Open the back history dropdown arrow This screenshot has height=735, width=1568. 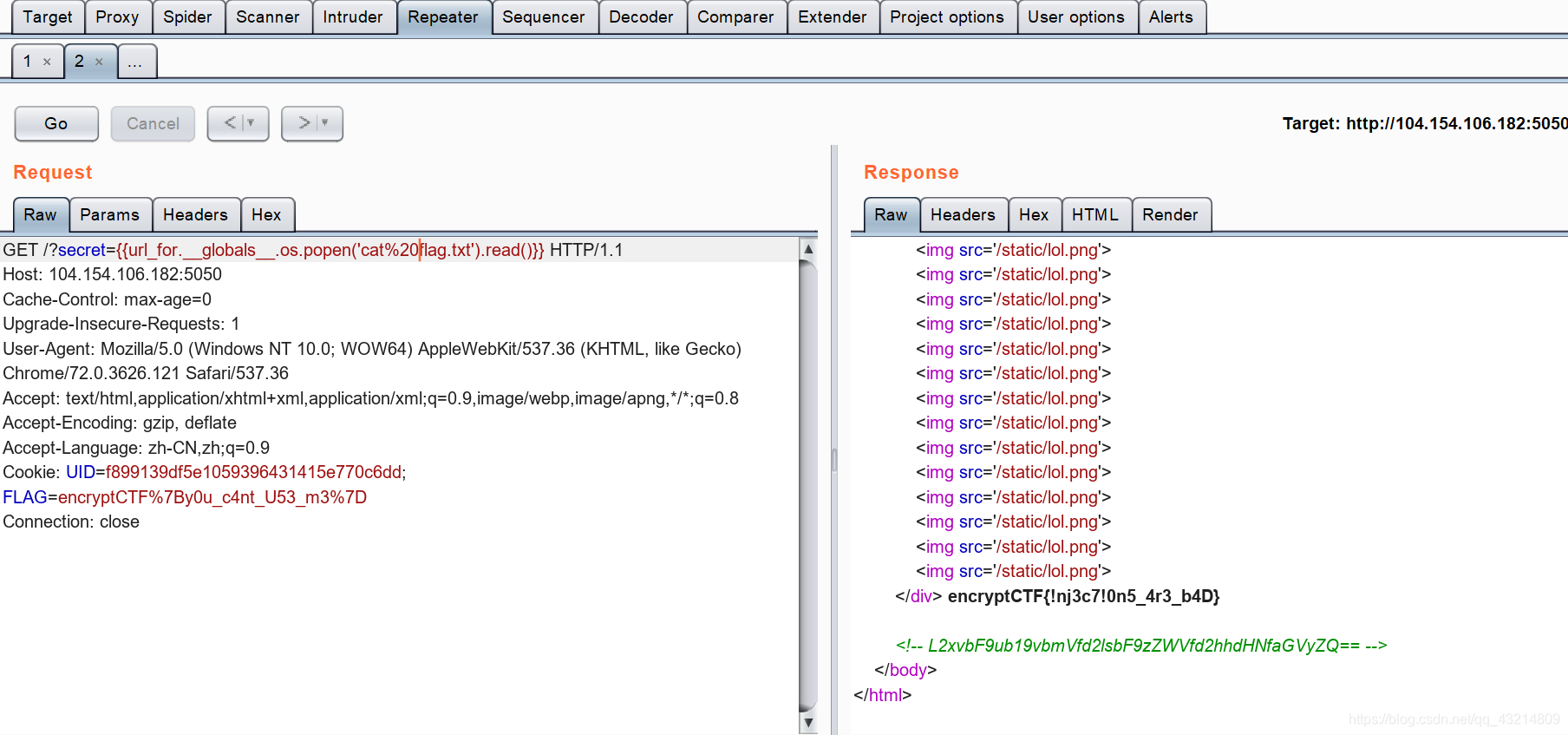[252, 123]
